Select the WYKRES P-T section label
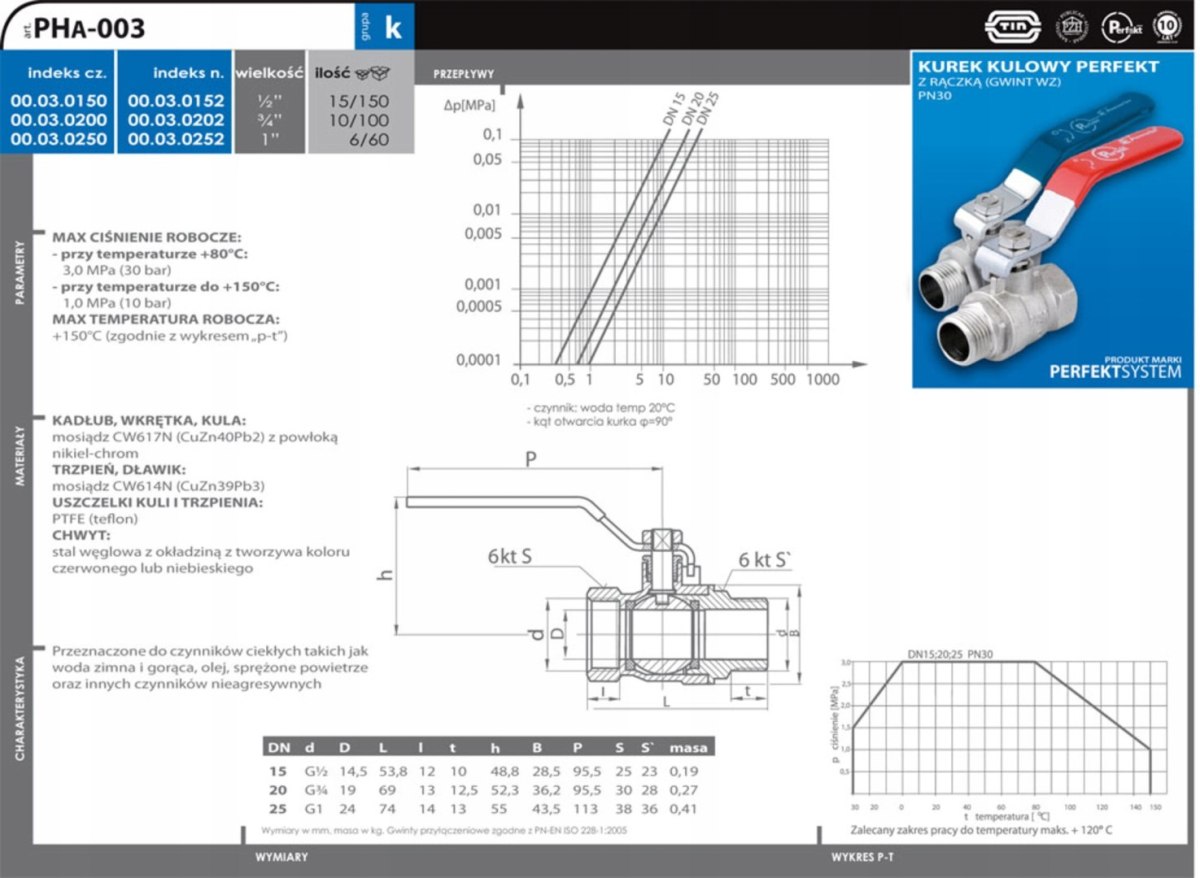The height and width of the screenshot is (878, 1200). tap(863, 858)
